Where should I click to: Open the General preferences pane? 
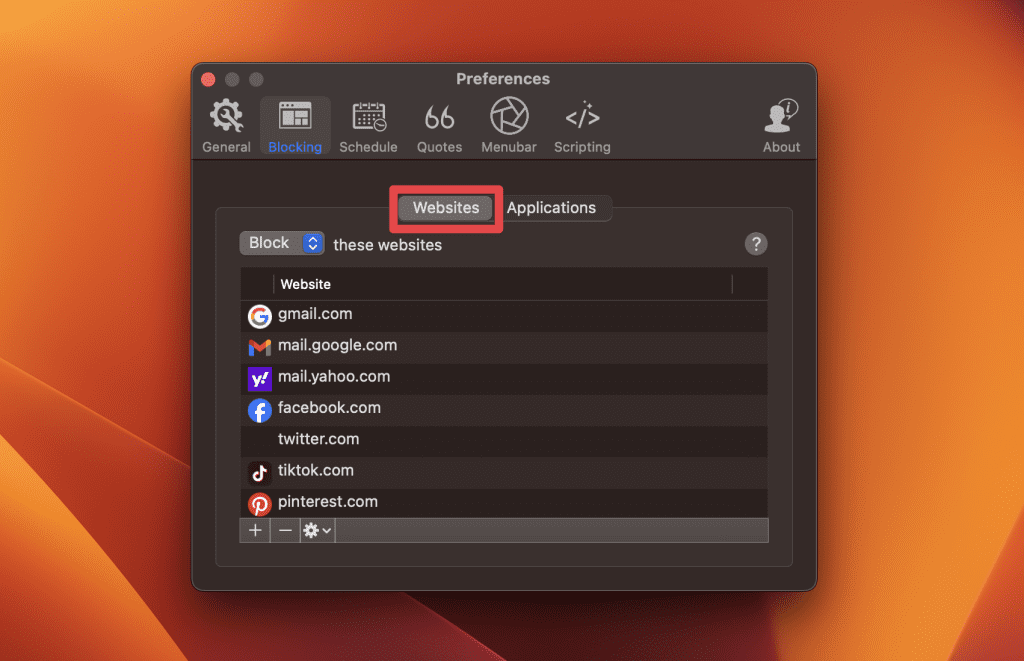click(226, 126)
